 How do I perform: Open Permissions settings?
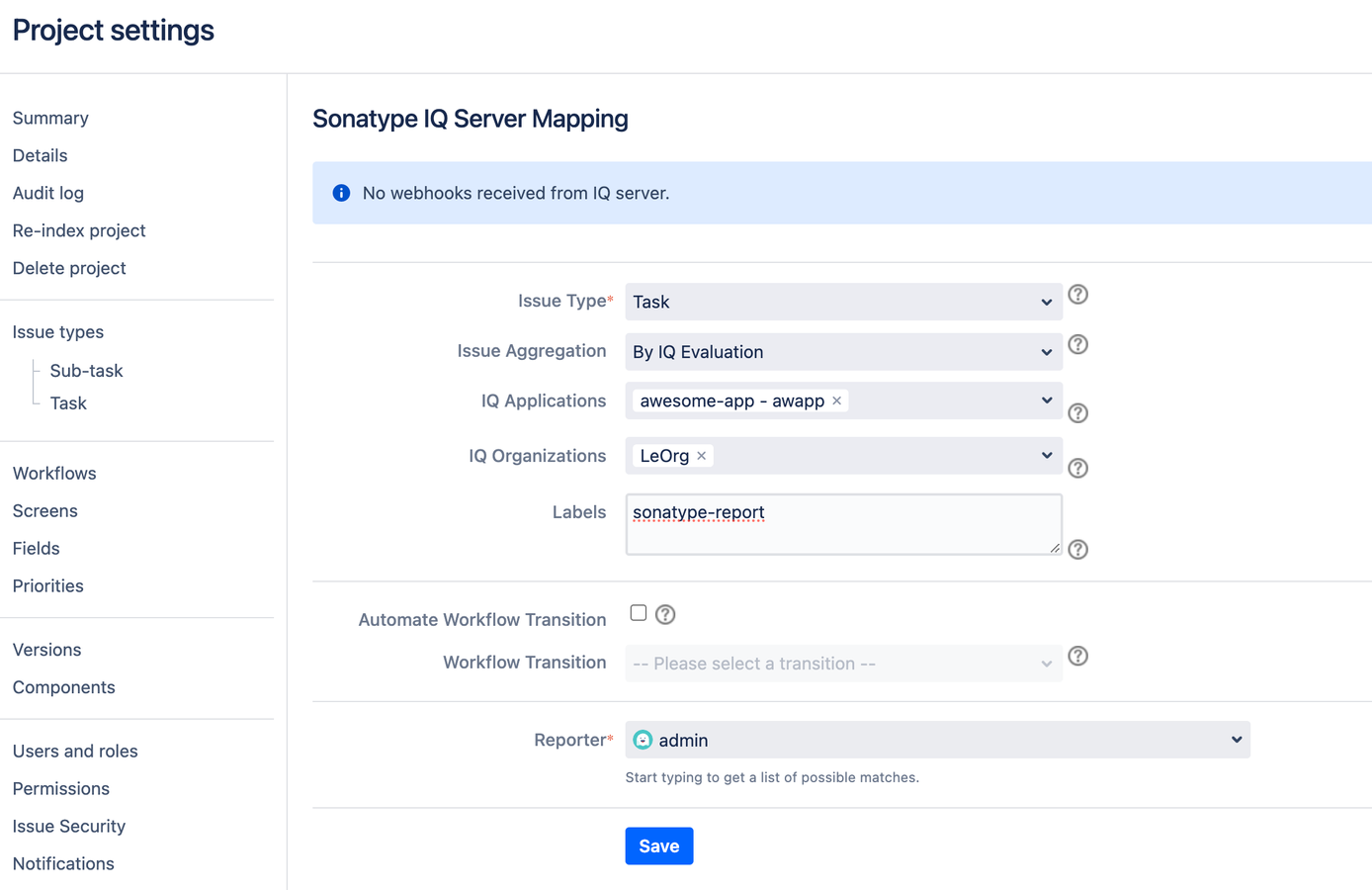[x=61, y=789]
